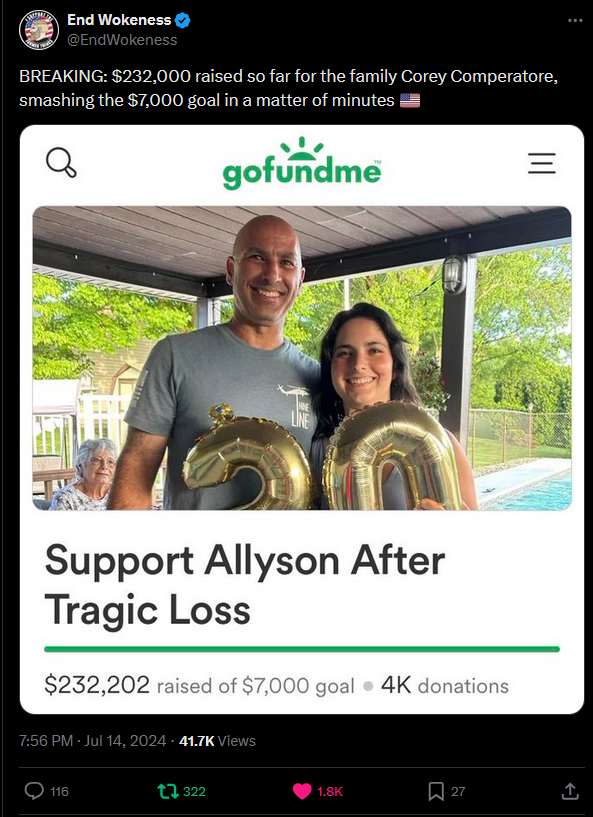Click the GoFundMe search magnifier icon

(x=61, y=163)
